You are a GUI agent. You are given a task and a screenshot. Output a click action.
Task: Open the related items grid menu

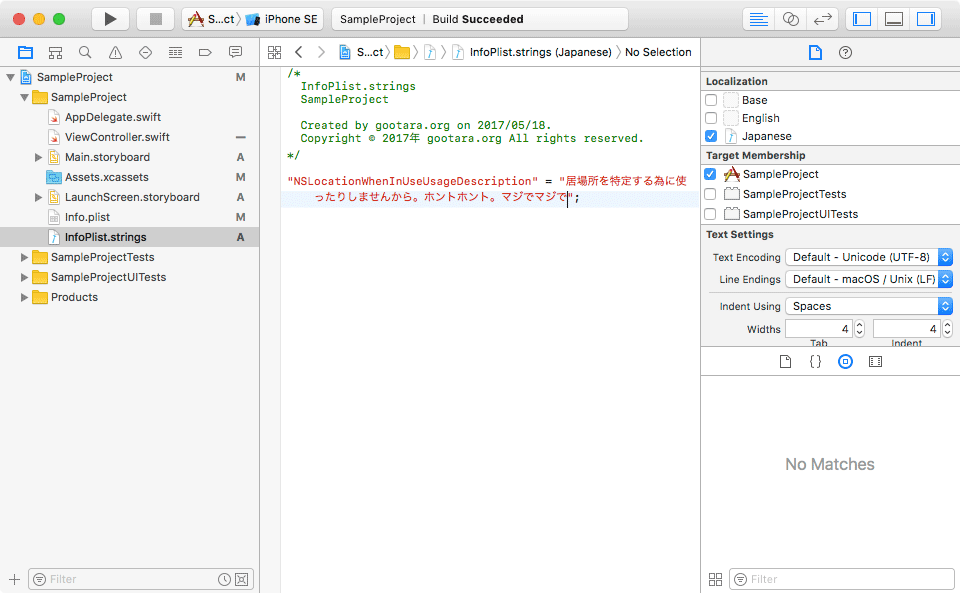(x=274, y=53)
